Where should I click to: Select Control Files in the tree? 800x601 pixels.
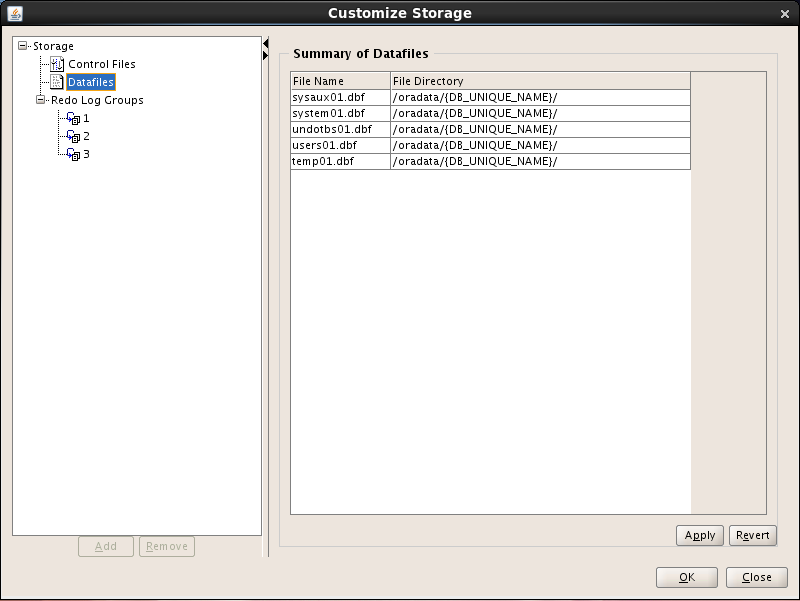coord(102,64)
